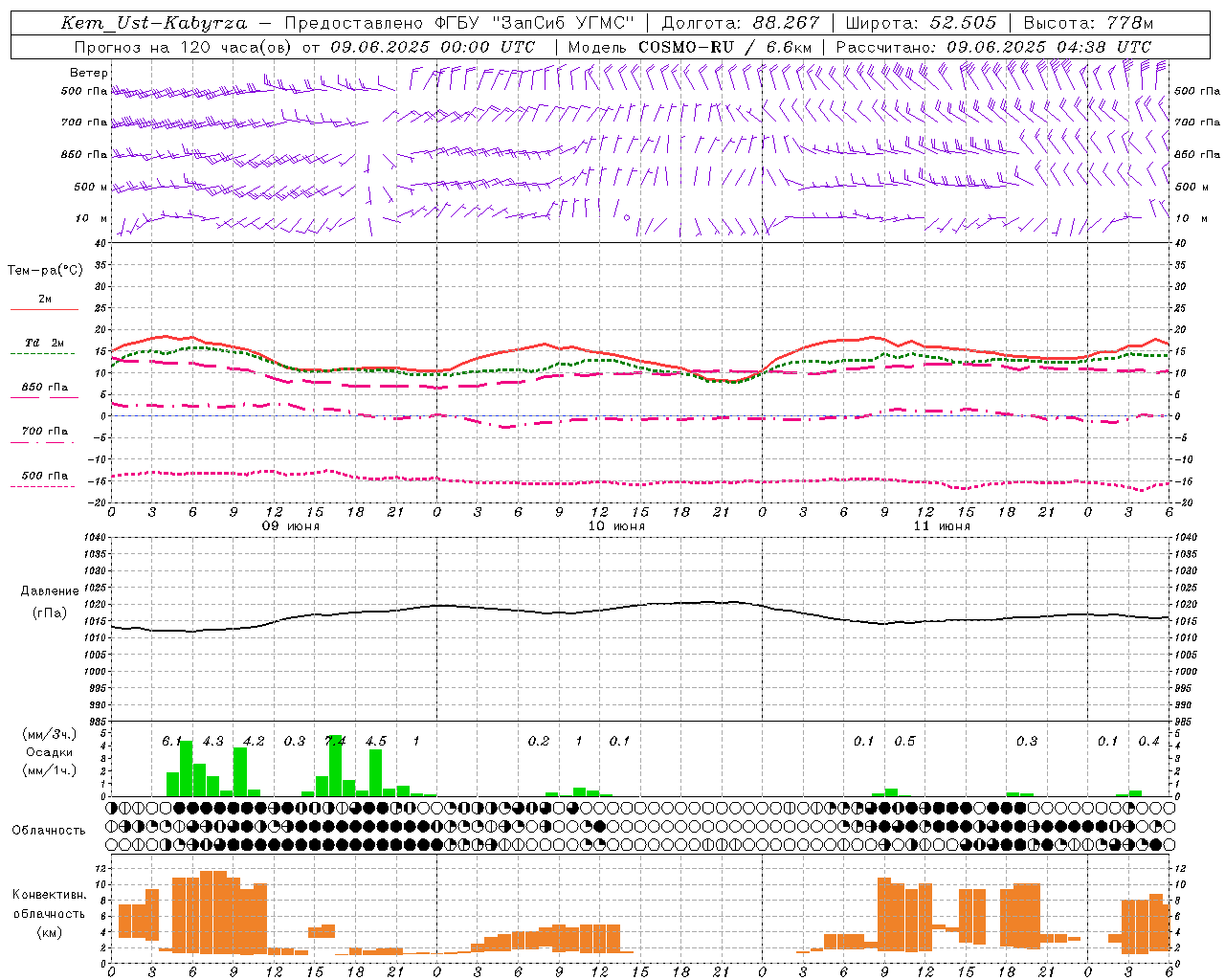Click the 'Ветер' wind panel label
This screenshot has height=980, width=1225.
coord(89,73)
